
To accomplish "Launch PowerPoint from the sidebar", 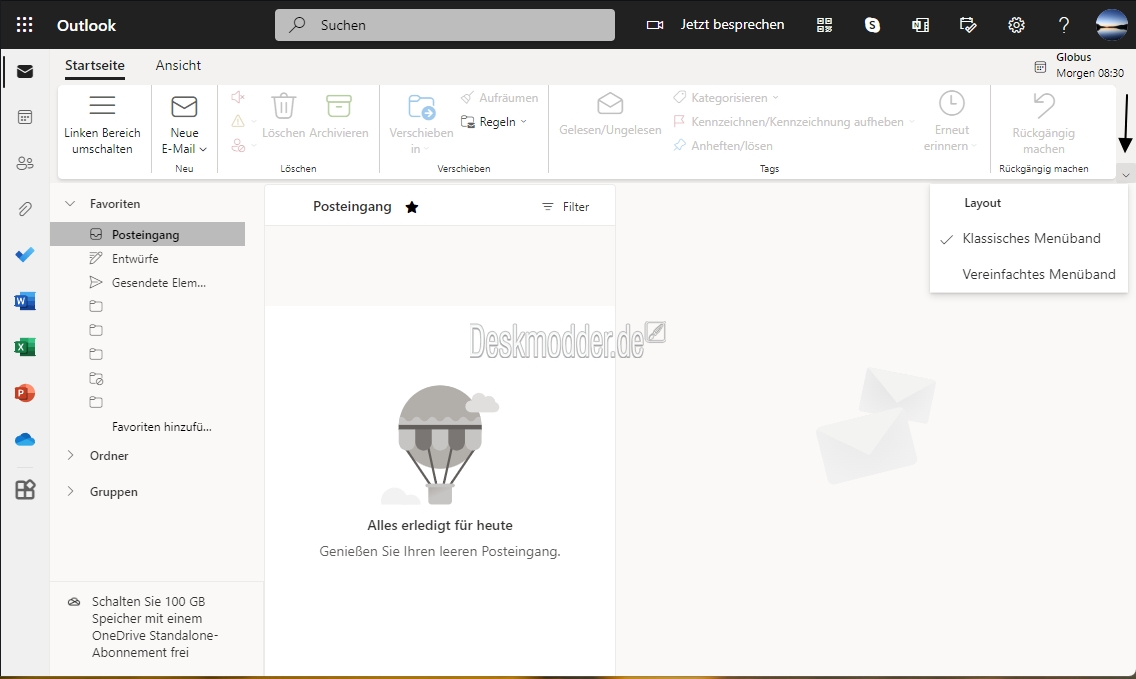I will click(25, 393).
